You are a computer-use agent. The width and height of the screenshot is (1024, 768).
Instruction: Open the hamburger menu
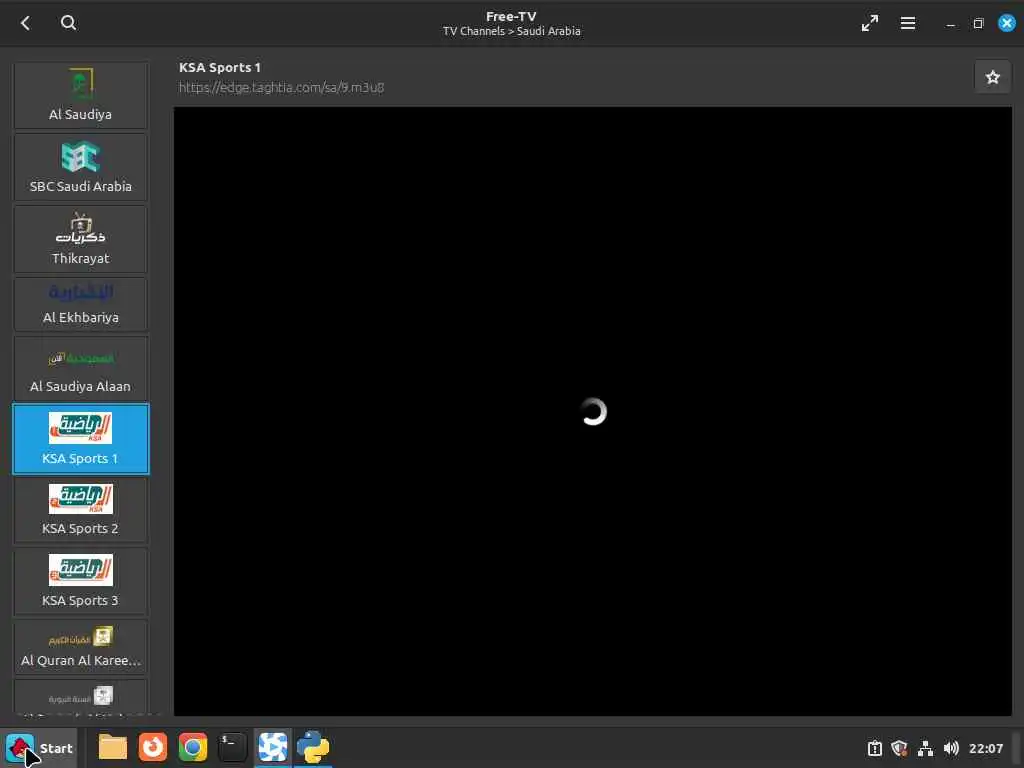[x=908, y=24]
